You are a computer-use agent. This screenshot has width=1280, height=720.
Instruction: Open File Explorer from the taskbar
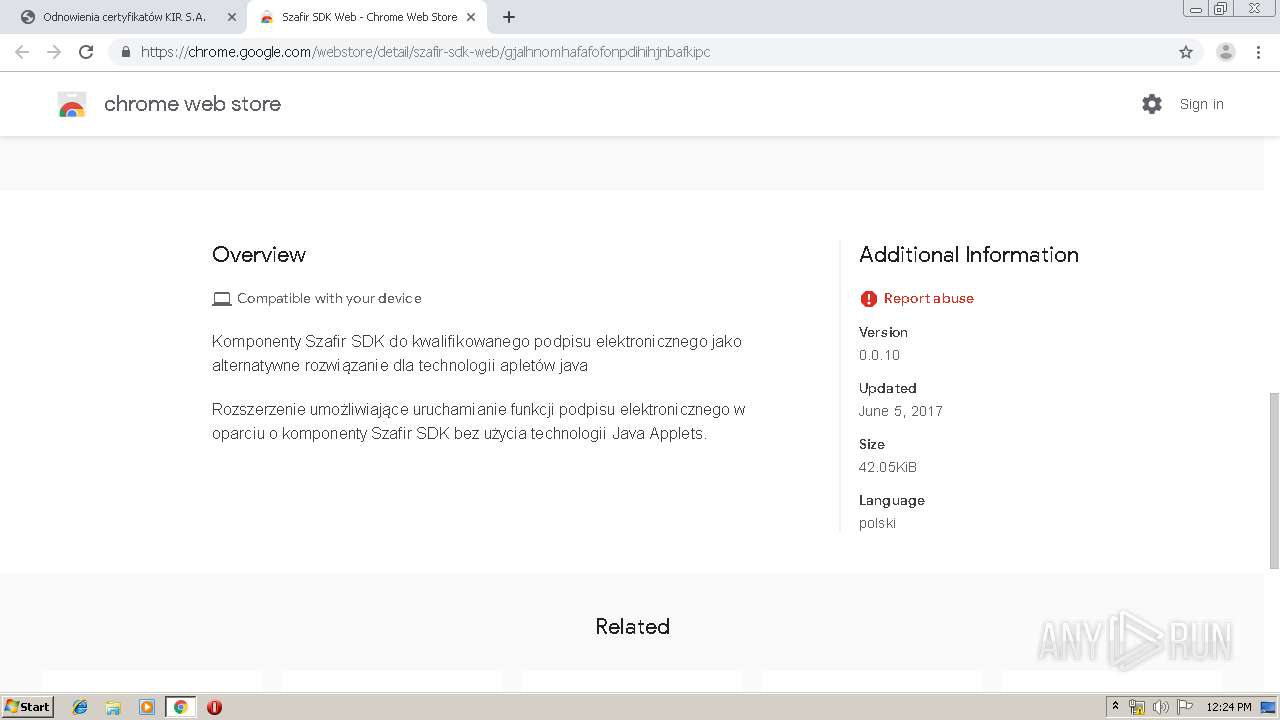tap(113, 707)
